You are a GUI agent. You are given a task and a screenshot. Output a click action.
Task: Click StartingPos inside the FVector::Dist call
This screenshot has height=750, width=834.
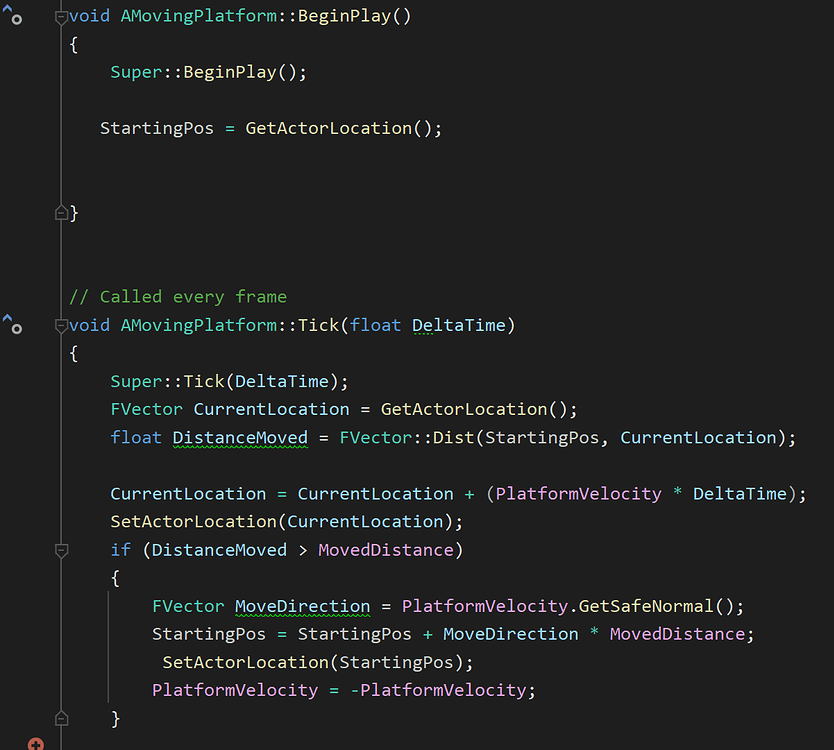542,438
